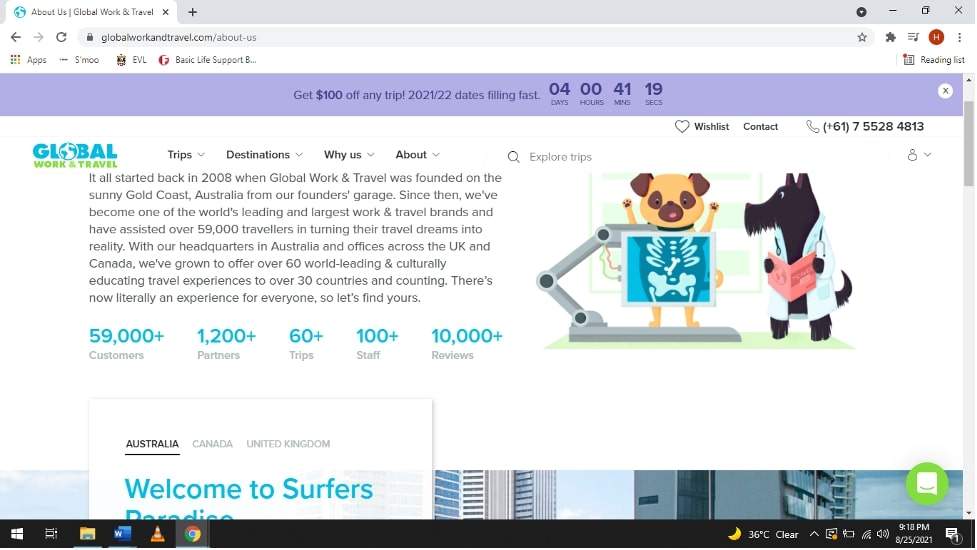Image resolution: width=977 pixels, height=550 pixels.
Task: Bookmark this page with the star icon
Action: [x=862, y=37]
